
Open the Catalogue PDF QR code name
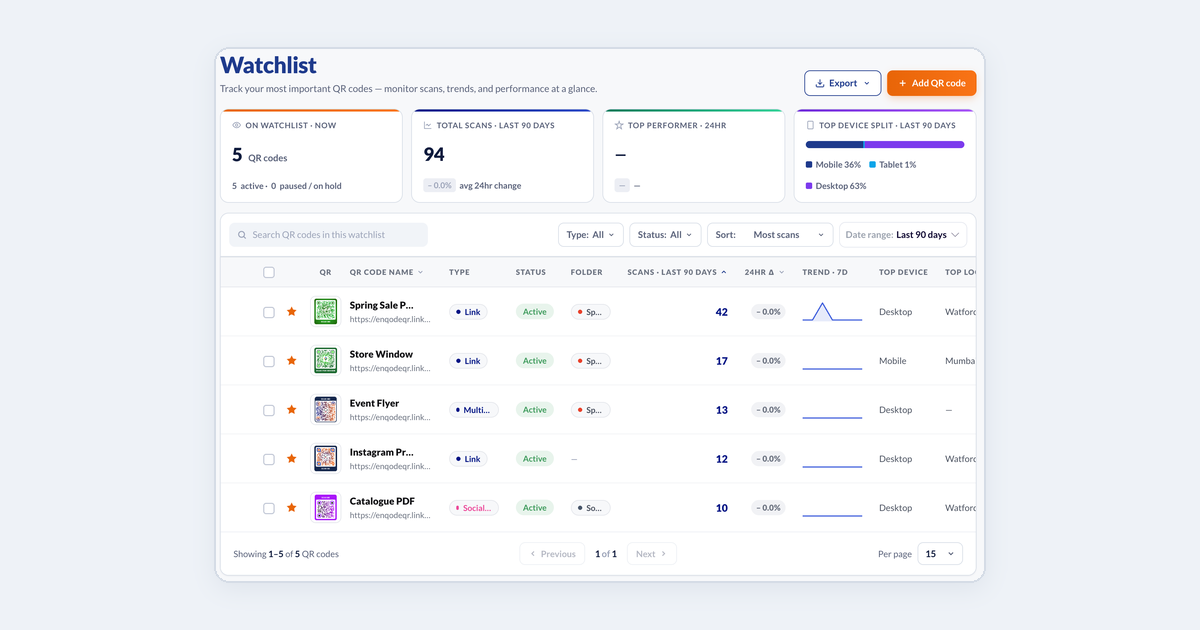[382, 501]
